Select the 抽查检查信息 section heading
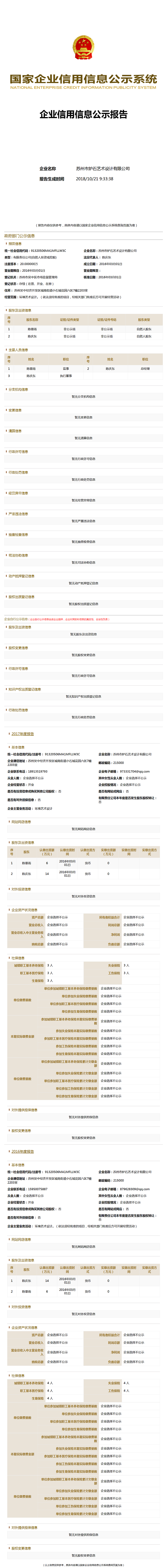Screen dimensions: 167x1568 tap(18, 535)
